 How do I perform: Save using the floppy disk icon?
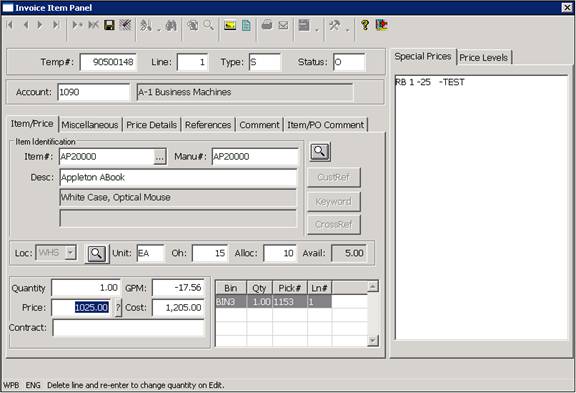click(109, 25)
